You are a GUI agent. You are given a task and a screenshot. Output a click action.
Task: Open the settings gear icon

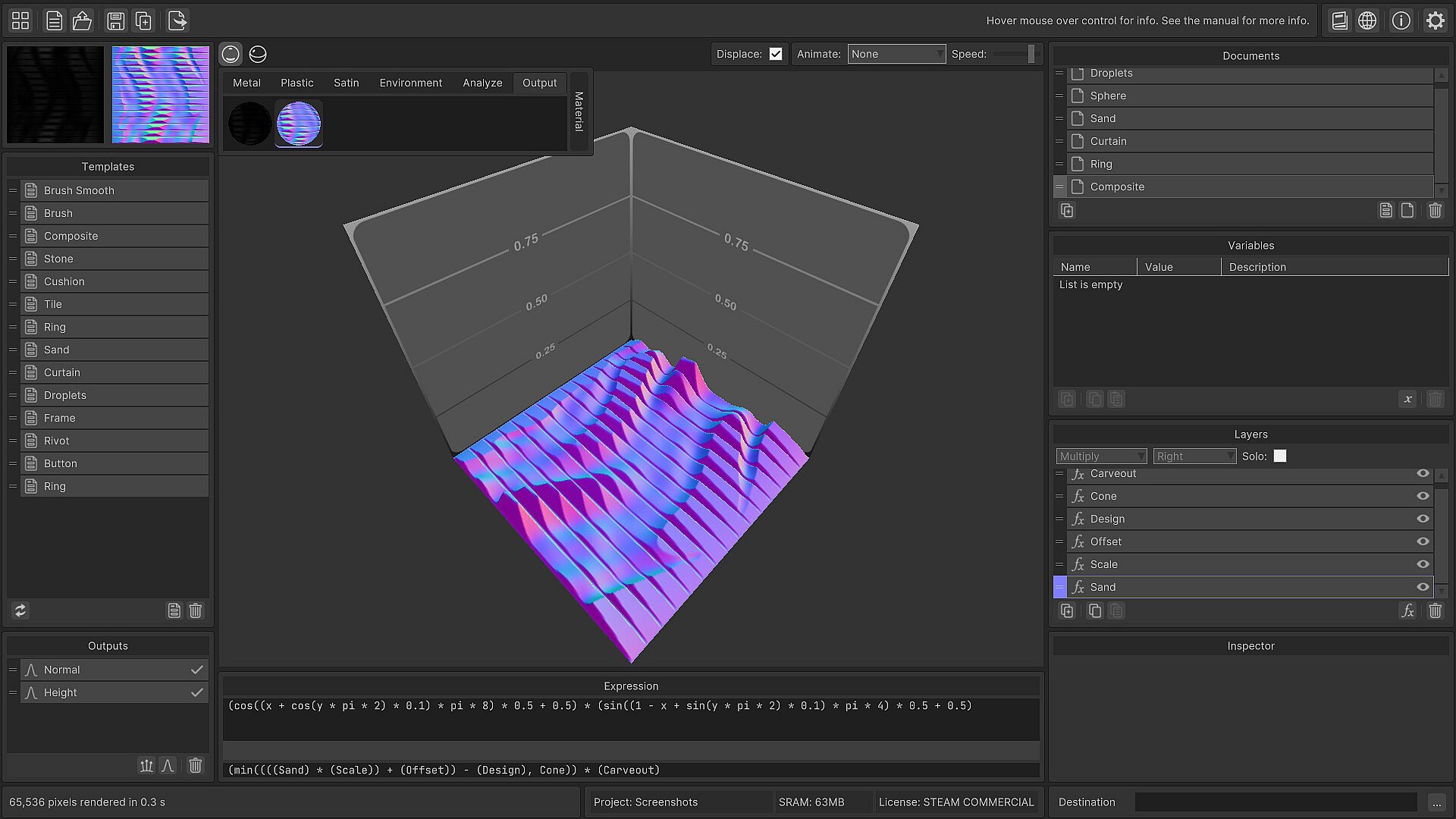pos(1435,20)
